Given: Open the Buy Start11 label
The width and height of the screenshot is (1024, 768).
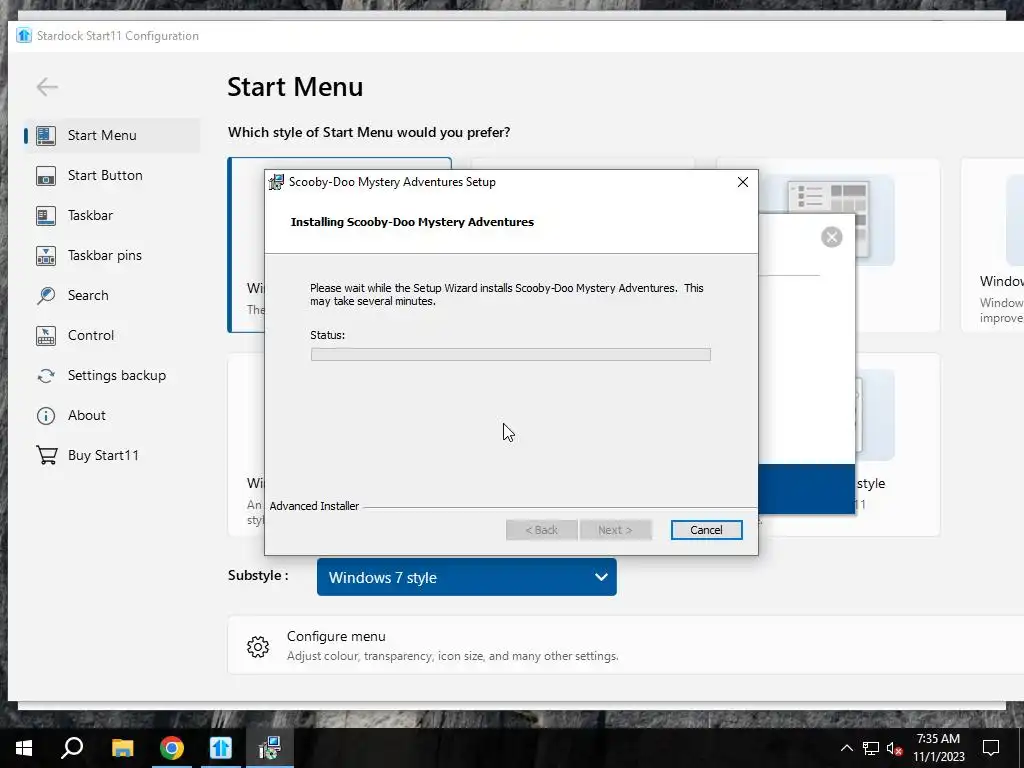Looking at the screenshot, I should coord(103,455).
